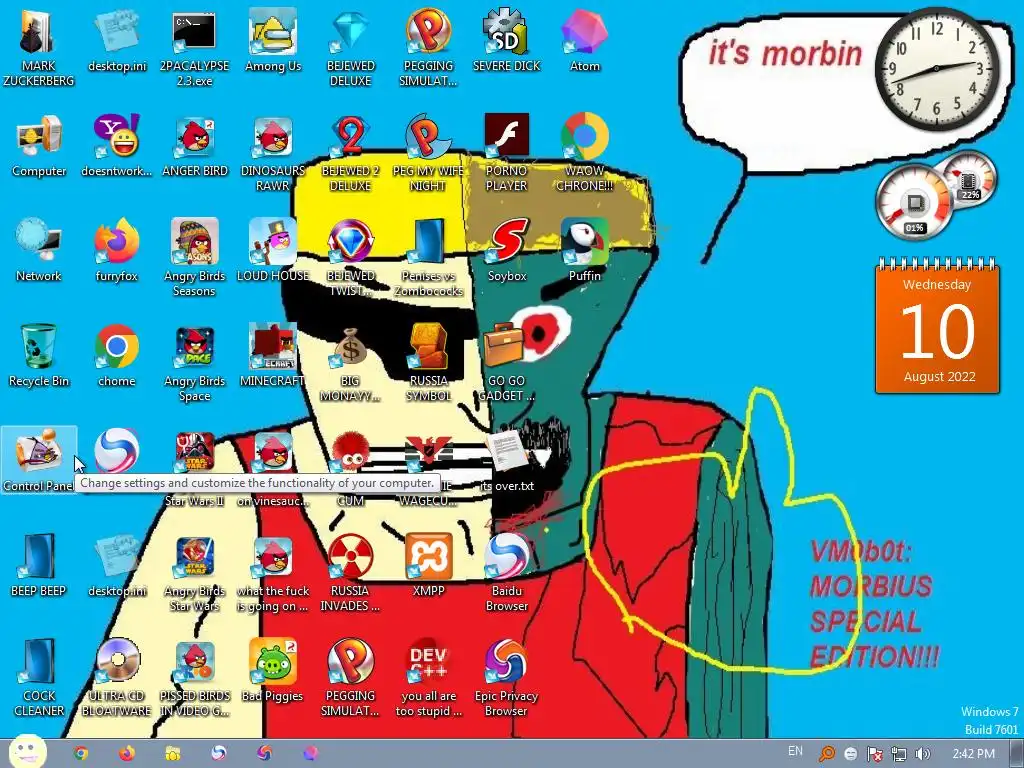The height and width of the screenshot is (768, 1024).
Task: Launch the BEJEWED DELUXE shortcut
Action: coord(350,48)
